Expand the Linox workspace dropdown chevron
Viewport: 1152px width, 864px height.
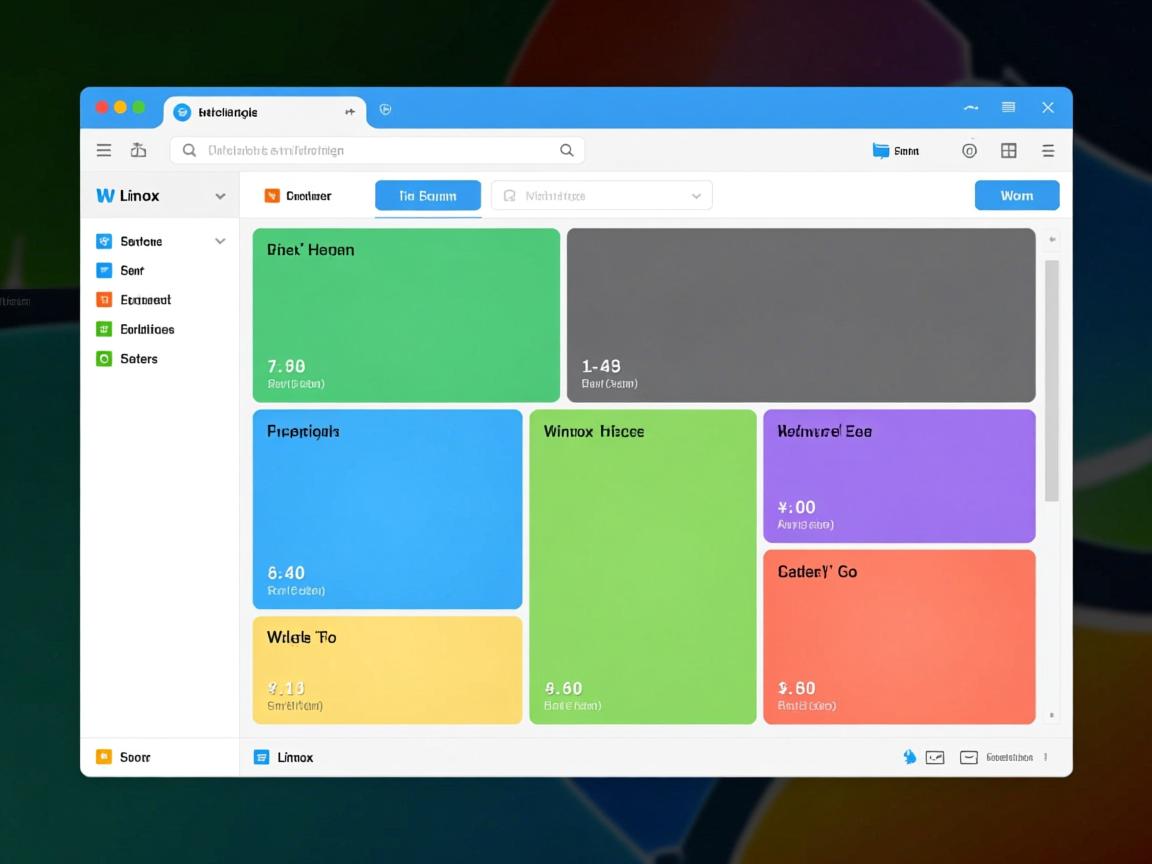click(x=220, y=196)
